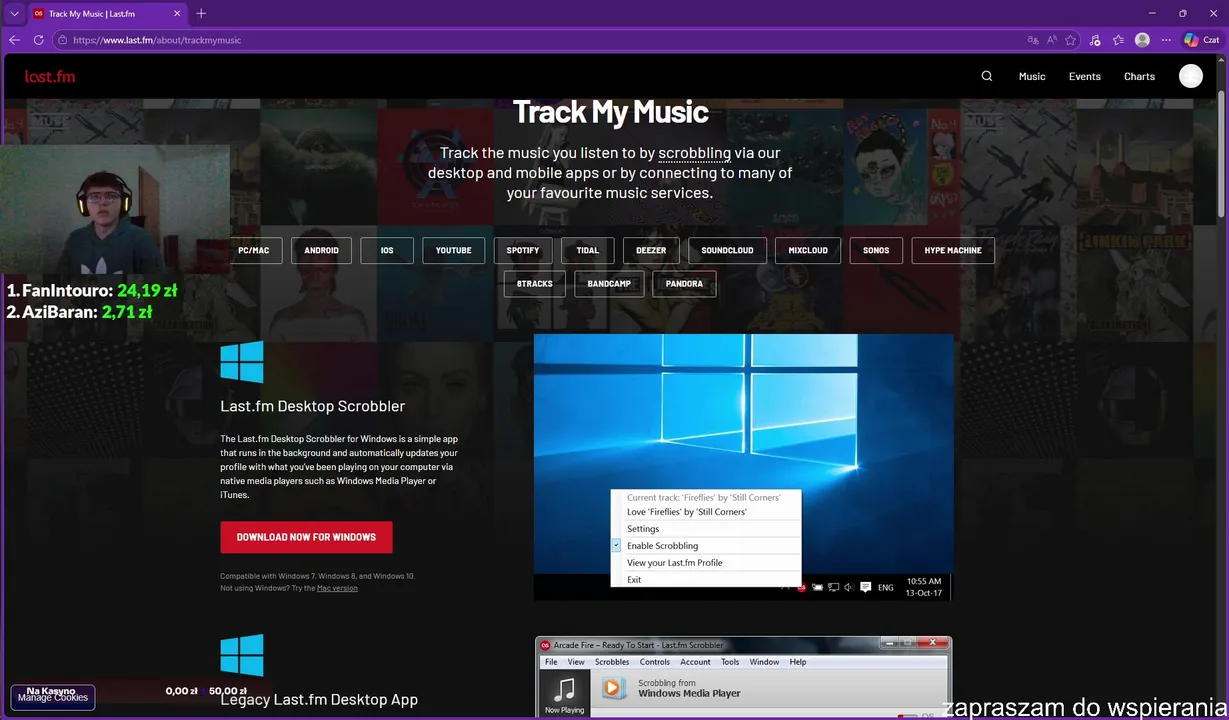1229x720 pixels.
Task: Add this page to favorites star
Action: pyautogui.click(x=1071, y=40)
